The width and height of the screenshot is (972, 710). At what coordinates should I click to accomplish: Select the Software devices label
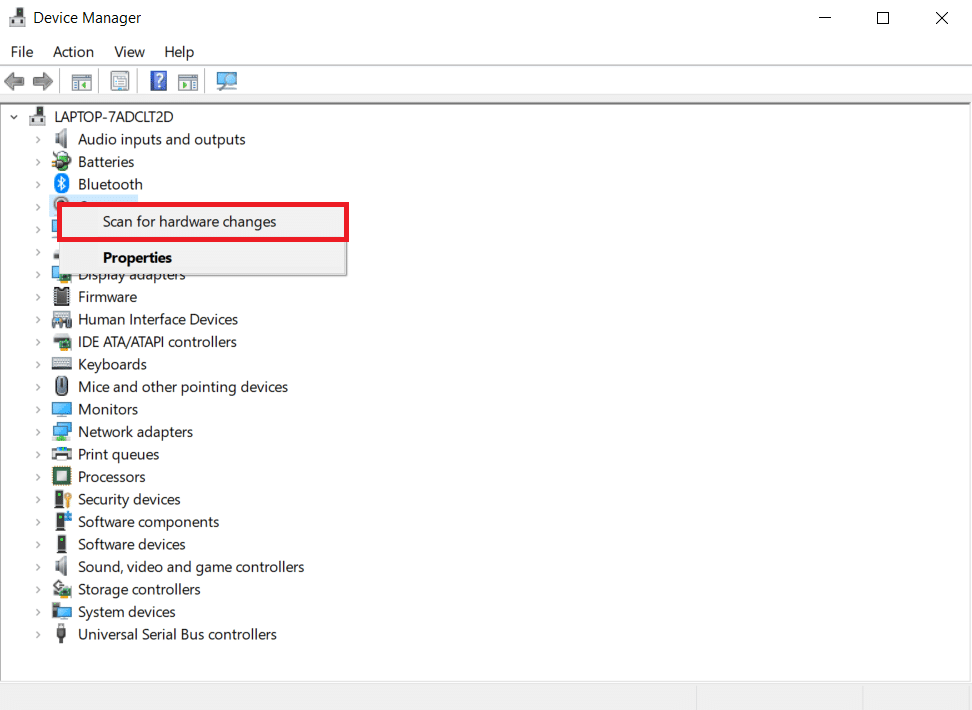(x=131, y=544)
